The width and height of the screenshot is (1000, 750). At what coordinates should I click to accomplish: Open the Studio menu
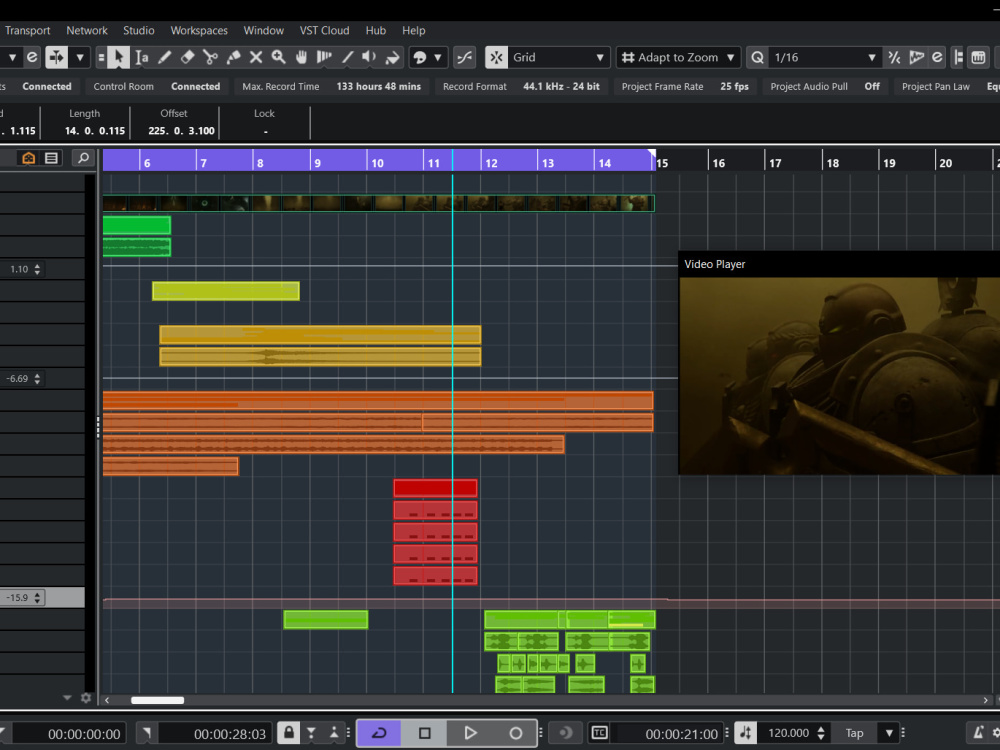tap(138, 30)
